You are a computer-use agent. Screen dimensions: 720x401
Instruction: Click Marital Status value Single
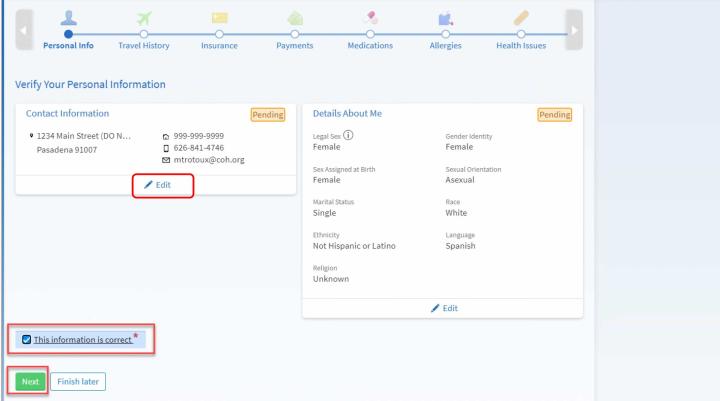(324, 213)
